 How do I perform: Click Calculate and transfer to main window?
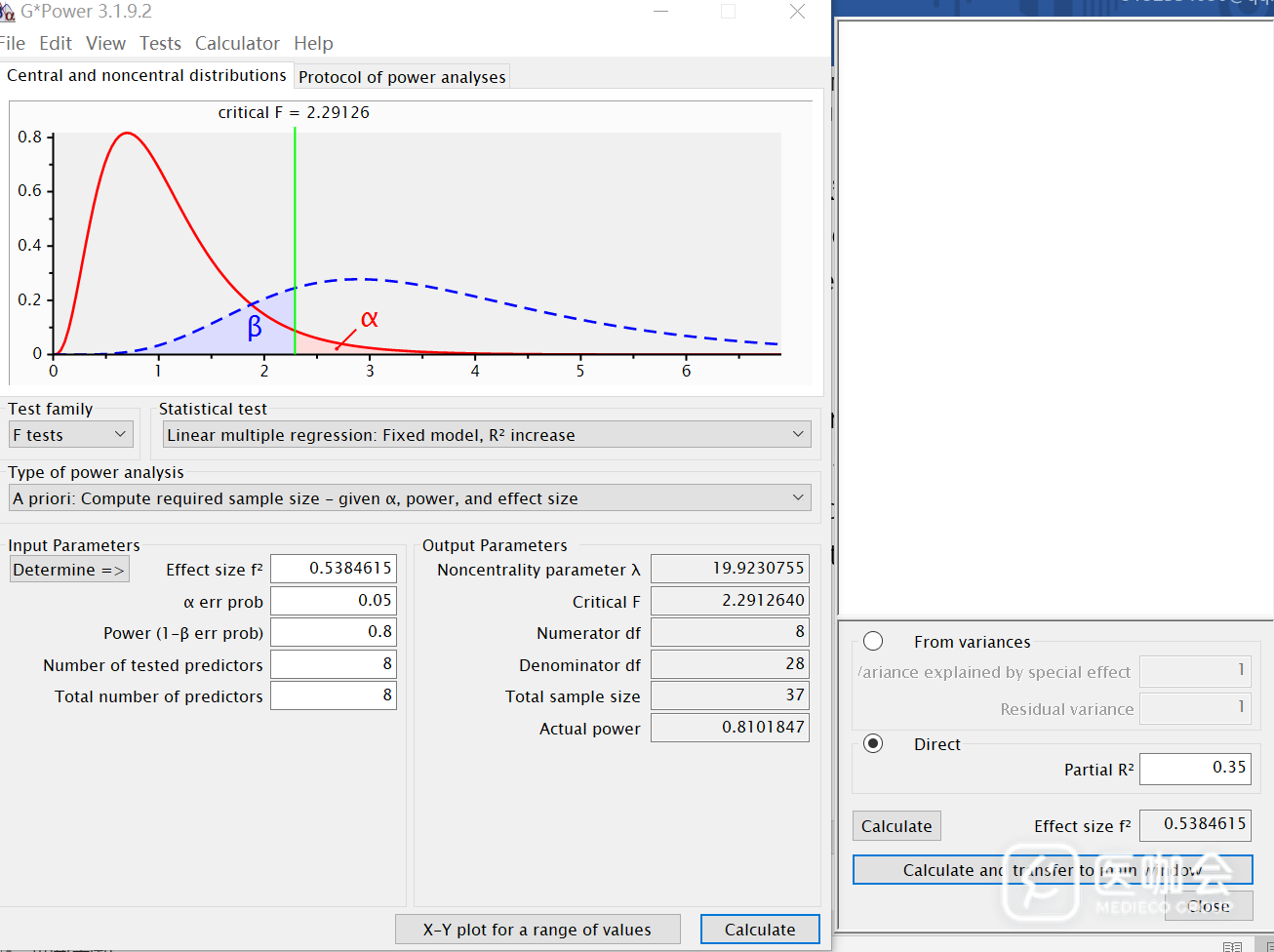point(1052,870)
